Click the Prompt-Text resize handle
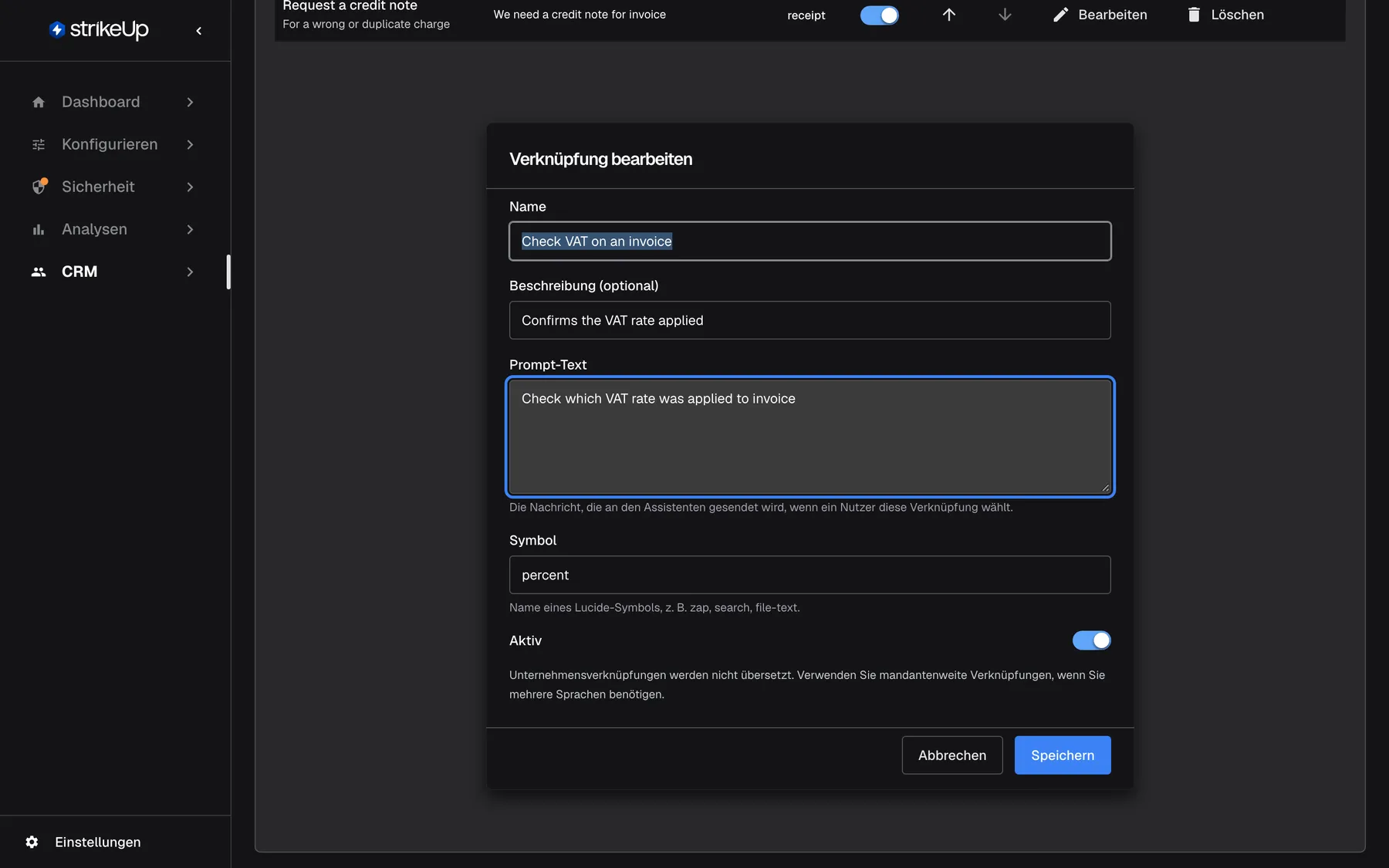This screenshot has height=868, width=1389. click(1106, 488)
